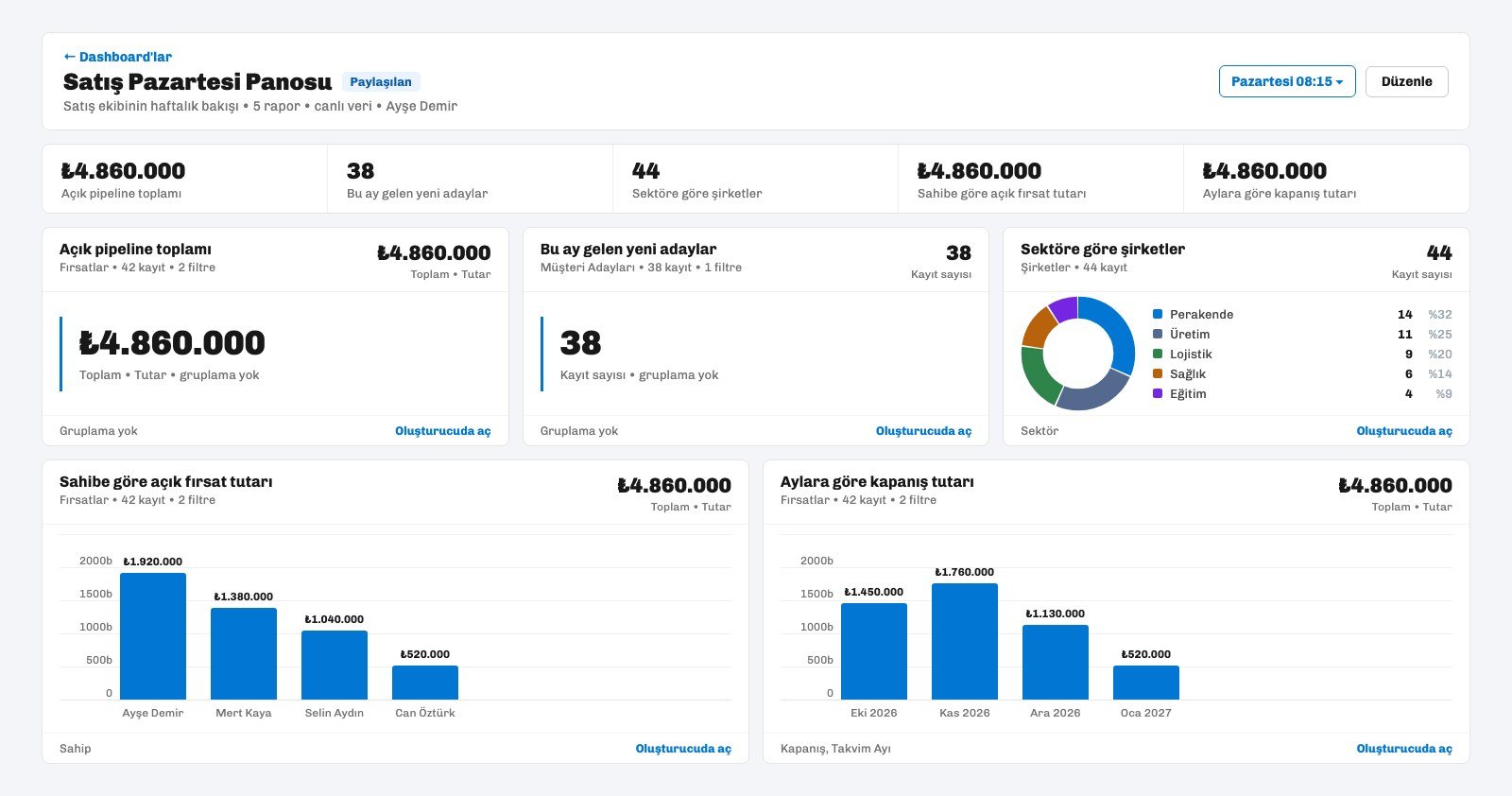Click the Fırsatlar • 42 kayıt • 2 filtre subtitle in Açık pipeline card
The image size is (1512, 796).
coord(138,268)
